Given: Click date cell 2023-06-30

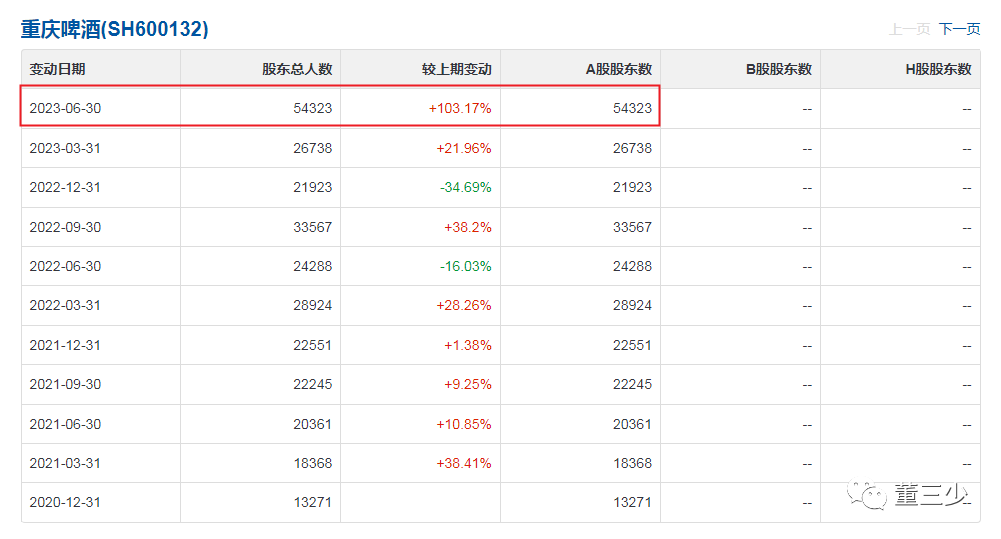Looking at the screenshot, I should tap(65, 109).
